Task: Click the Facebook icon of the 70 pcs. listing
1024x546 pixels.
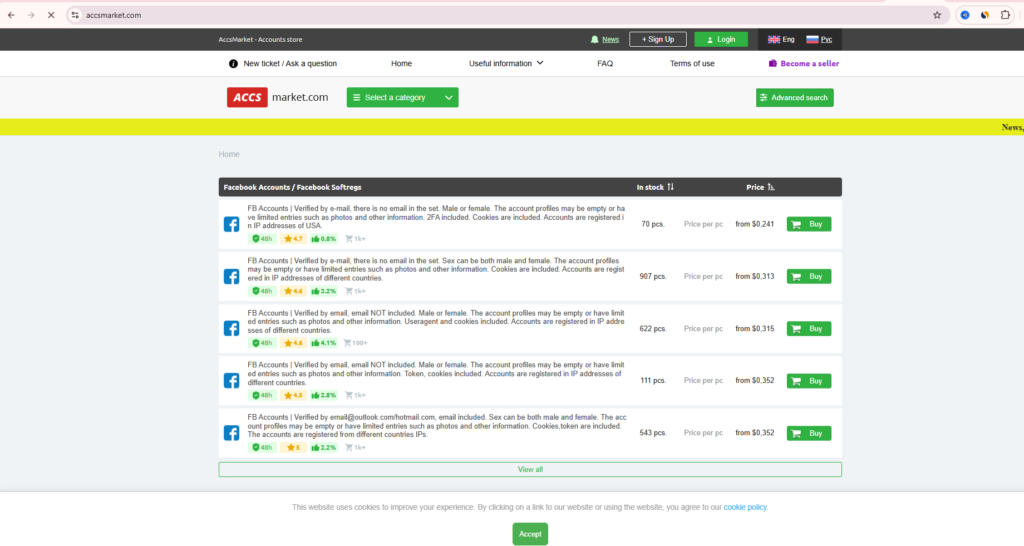Action: (x=231, y=224)
